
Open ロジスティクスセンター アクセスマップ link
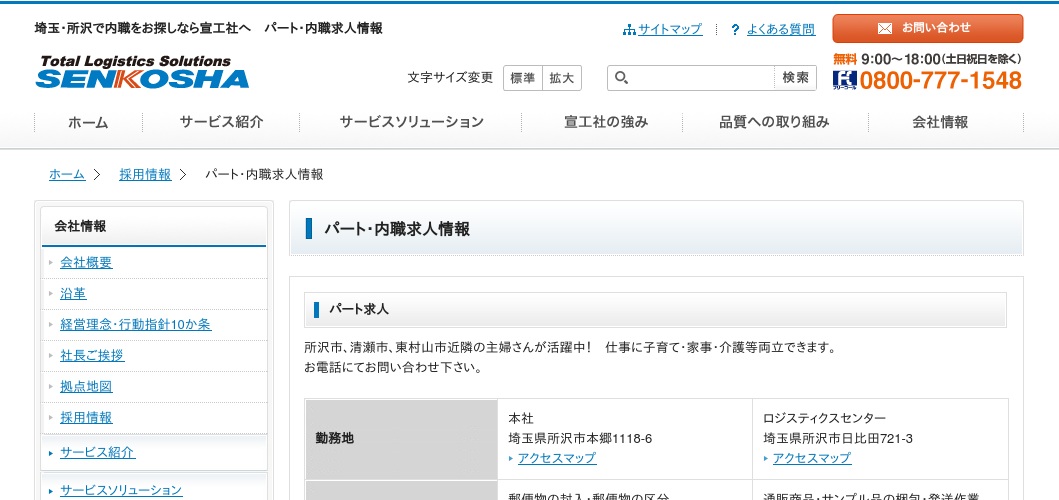pos(811,458)
